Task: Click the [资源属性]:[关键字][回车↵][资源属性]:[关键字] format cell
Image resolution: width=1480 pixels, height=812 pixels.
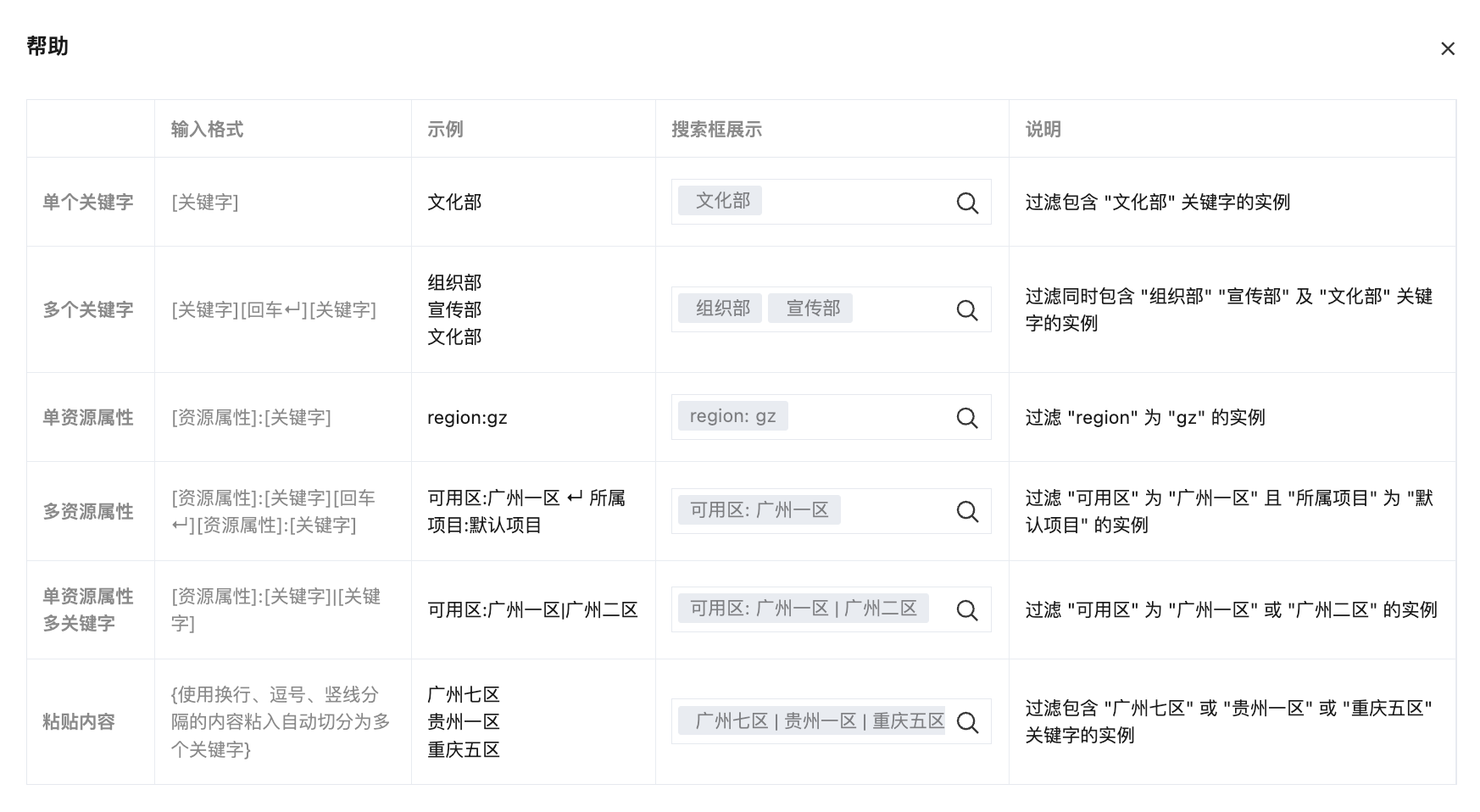Action: click(273, 511)
